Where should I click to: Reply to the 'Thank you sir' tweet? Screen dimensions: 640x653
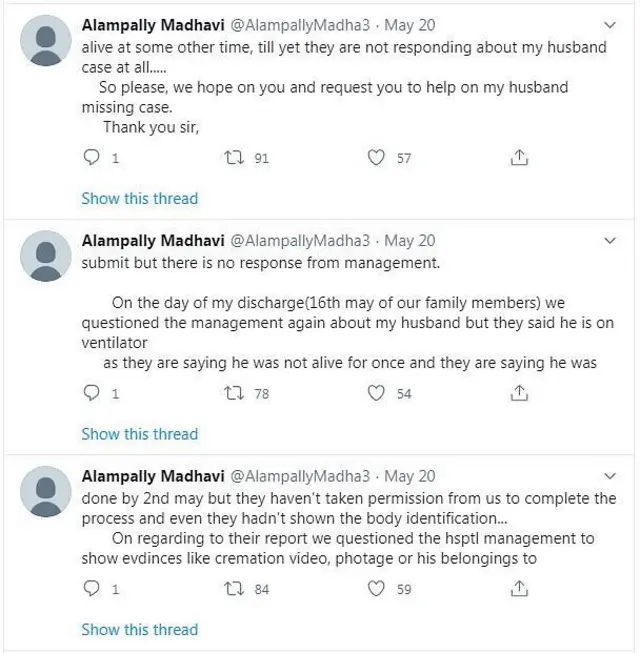click(x=91, y=158)
